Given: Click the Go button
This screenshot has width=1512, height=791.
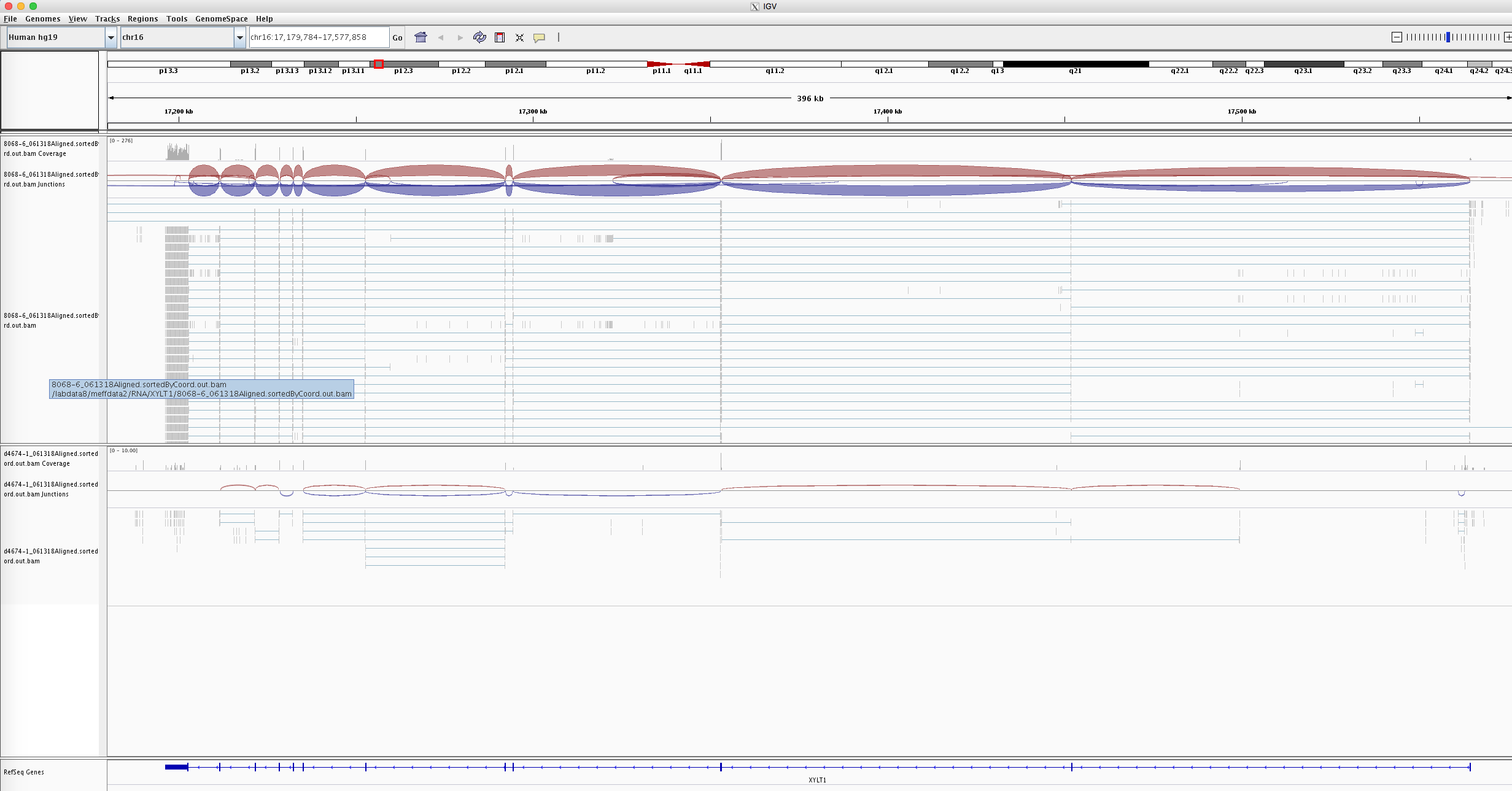Looking at the screenshot, I should pos(397,37).
